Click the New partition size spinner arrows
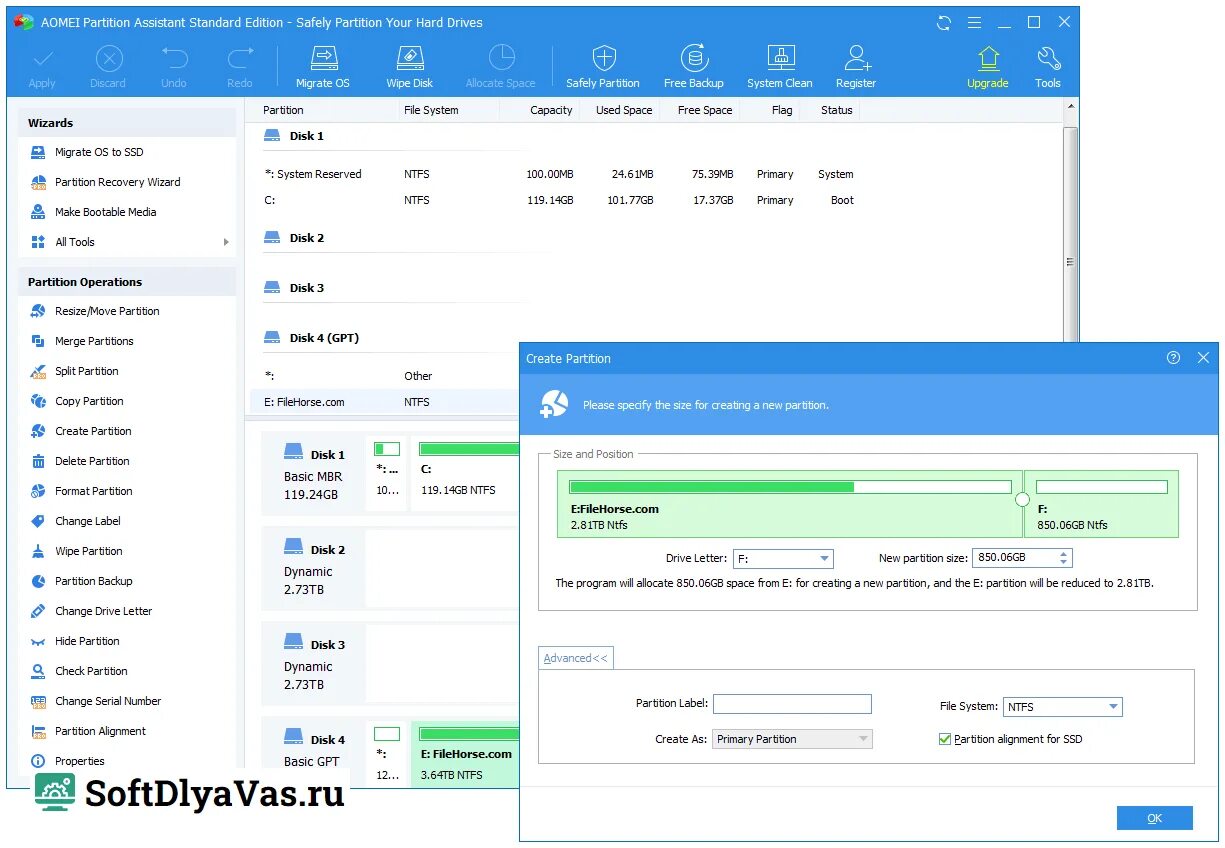1225x848 pixels. tap(1064, 558)
